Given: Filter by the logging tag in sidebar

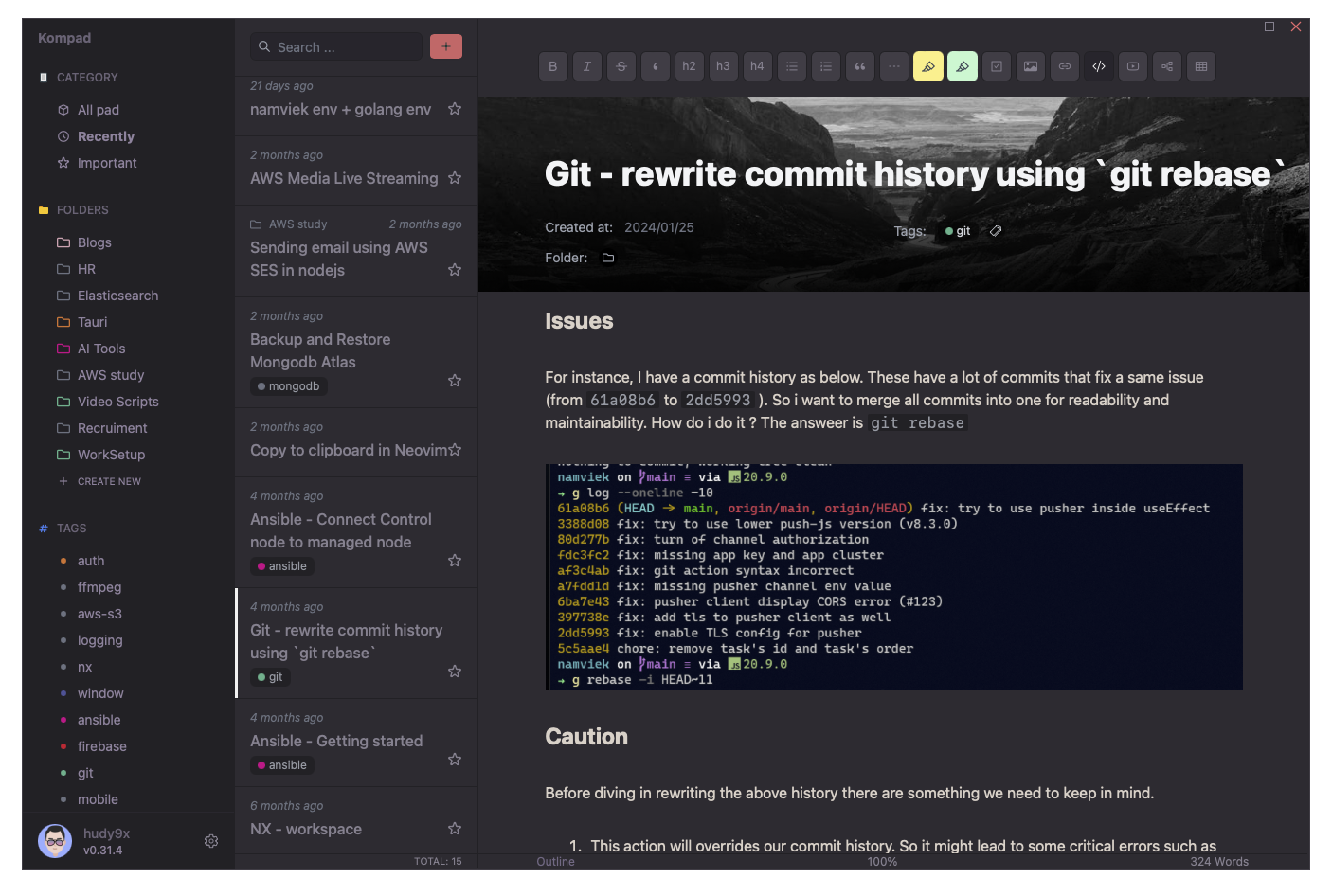Looking at the screenshot, I should point(100,640).
